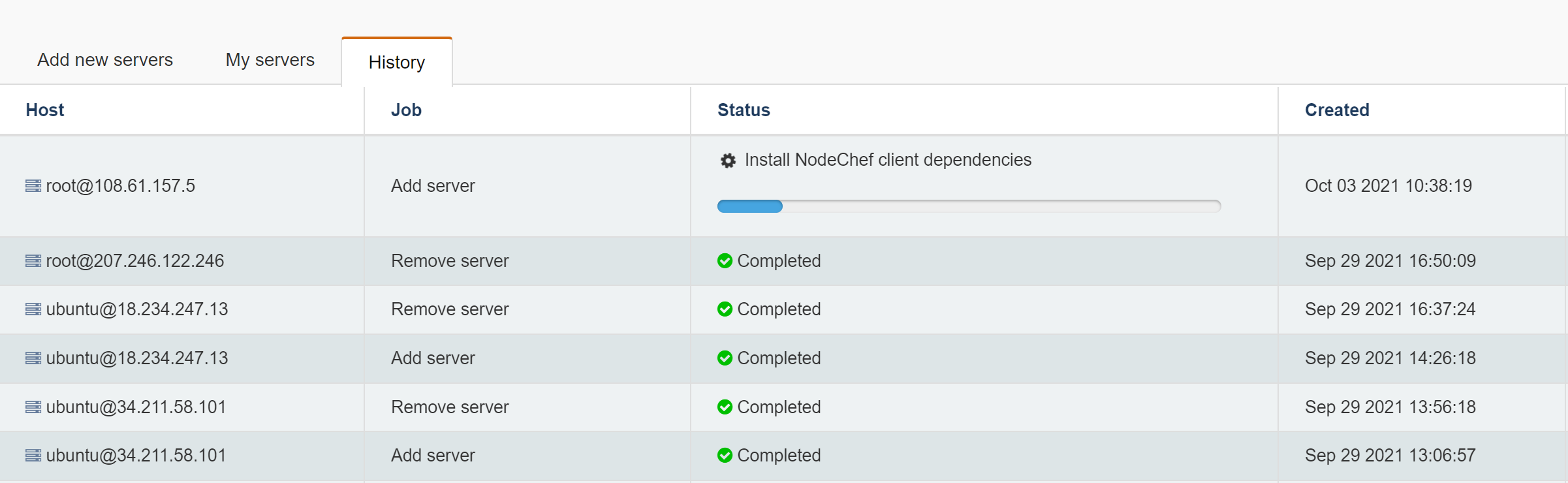Click Add server job for root@108.61.157.5
Image resolution: width=1568 pixels, height=483 pixels.
point(433,186)
